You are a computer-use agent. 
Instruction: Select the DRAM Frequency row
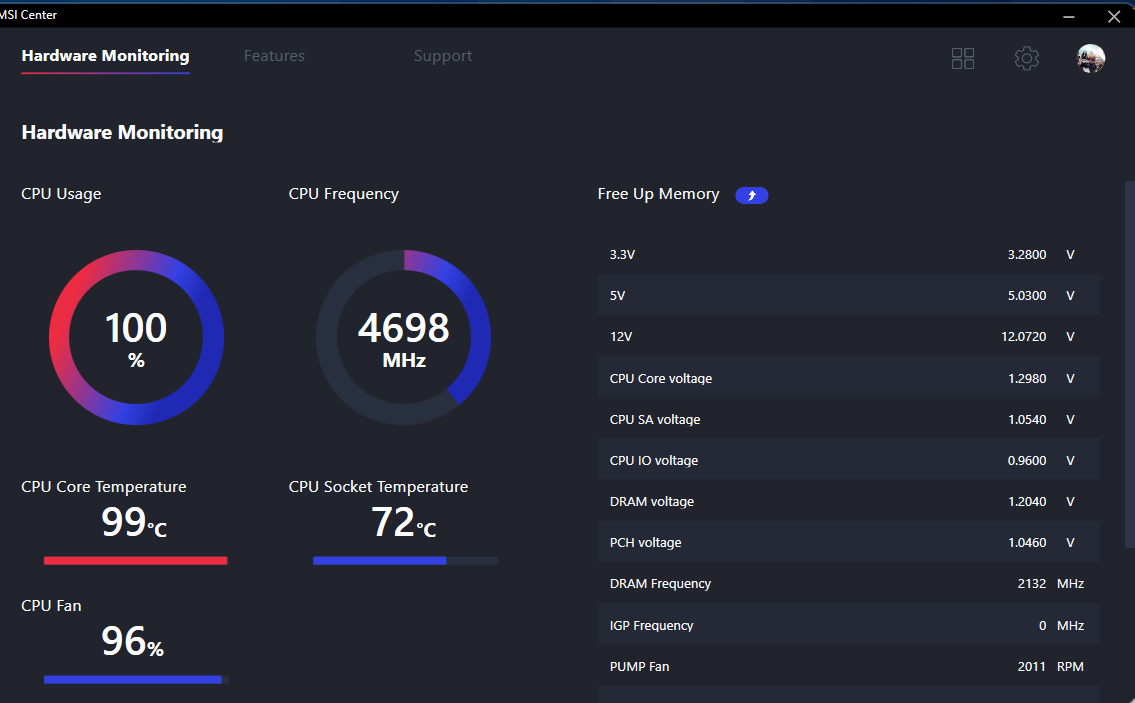848,583
